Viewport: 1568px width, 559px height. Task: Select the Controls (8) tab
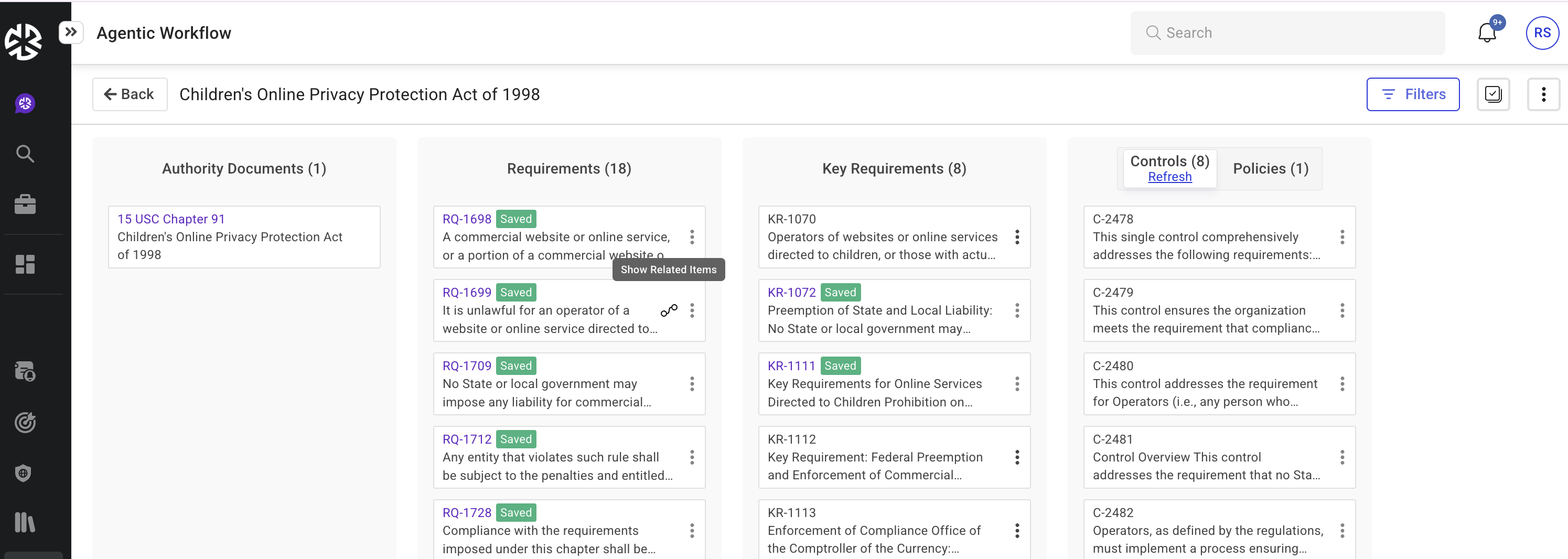(x=1169, y=162)
